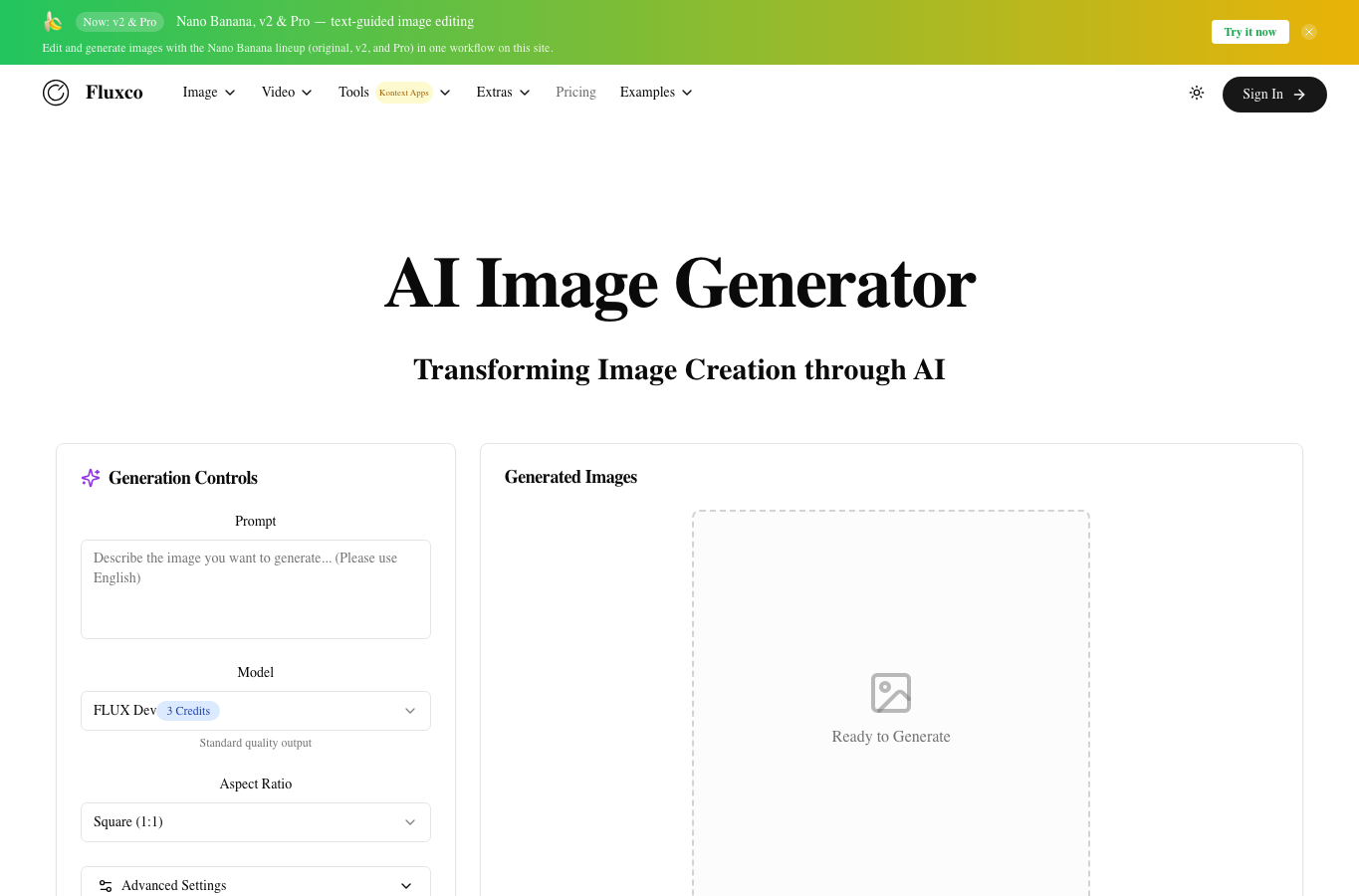This screenshot has width=1359, height=896.
Task: Click the sliders icon in Advanced Settings
Action: tap(106, 886)
